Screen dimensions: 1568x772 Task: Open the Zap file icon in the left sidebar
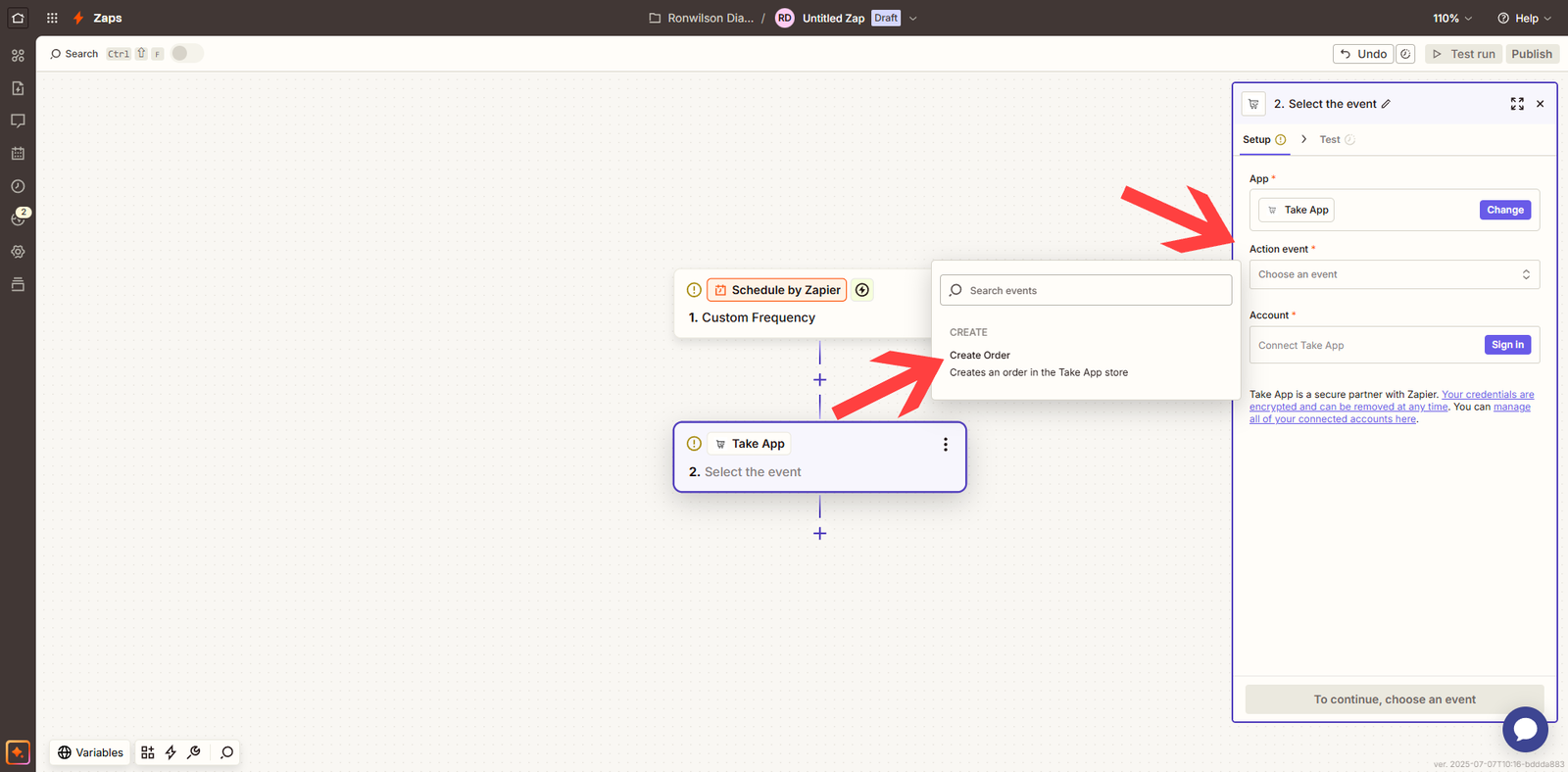pyautogui.click(x=18, y=88)
